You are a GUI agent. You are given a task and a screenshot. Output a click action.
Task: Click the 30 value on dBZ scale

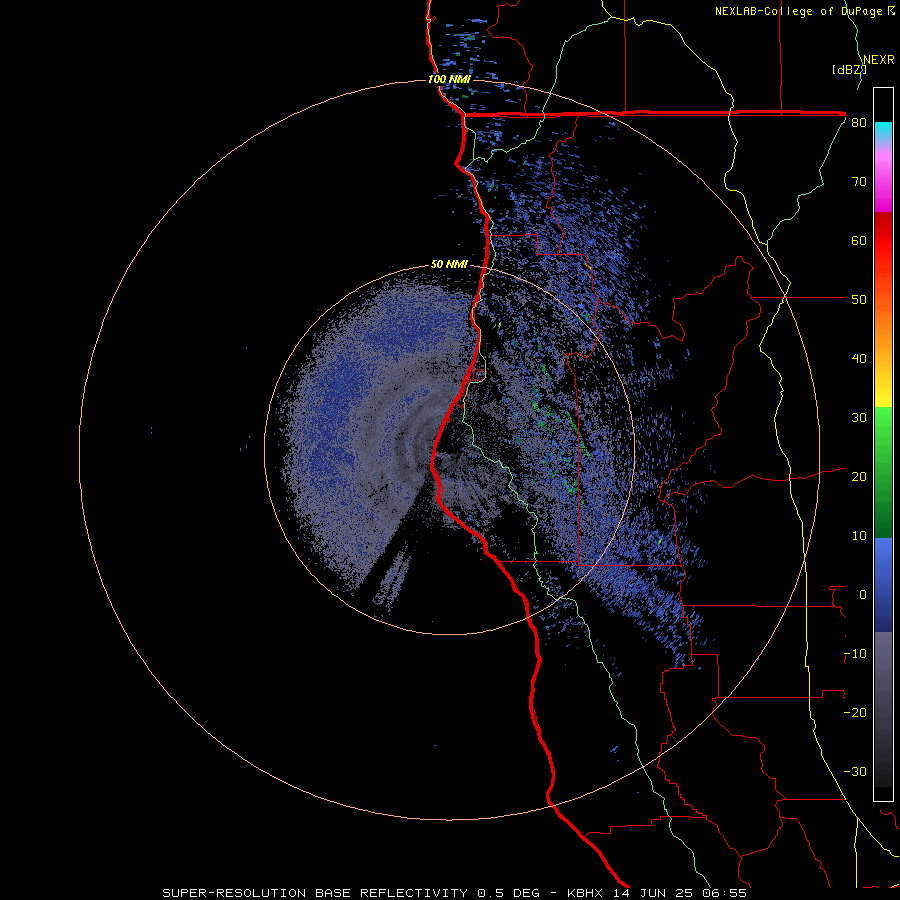coord(859,418)
